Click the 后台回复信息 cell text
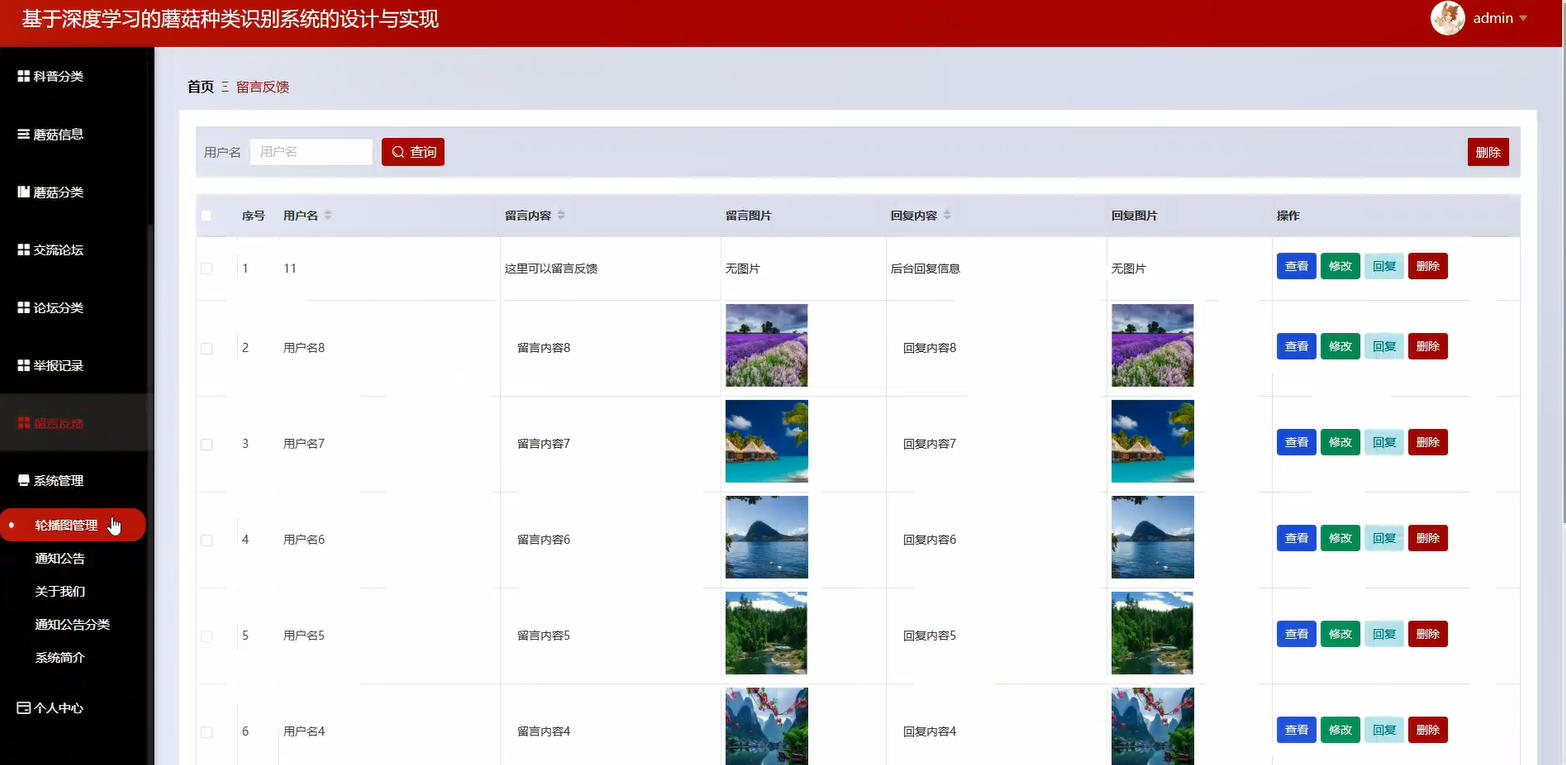The image size is (1566, 765). click(x=925, y=268)
